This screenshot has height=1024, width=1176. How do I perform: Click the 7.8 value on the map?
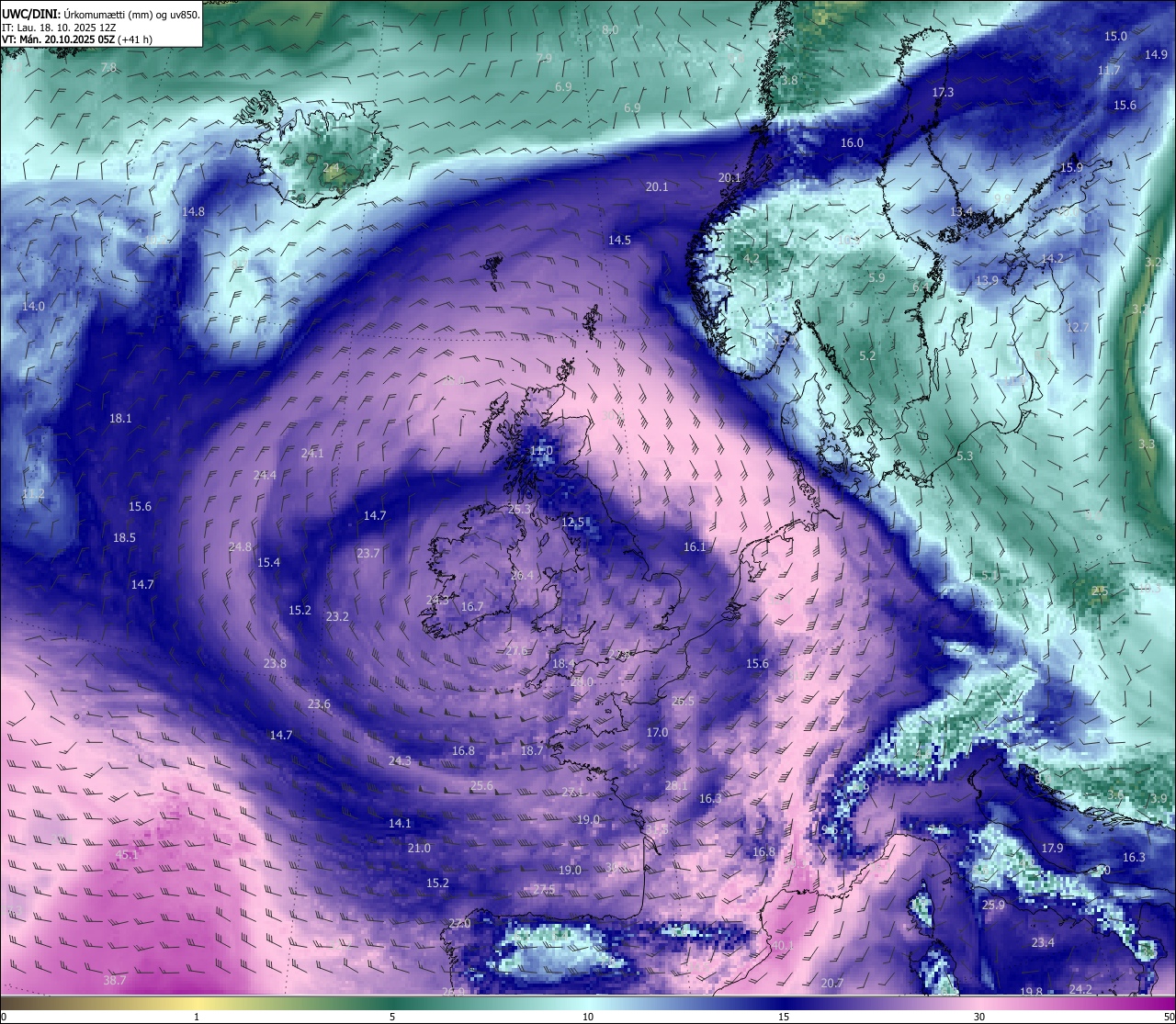(x=108, y=68)
